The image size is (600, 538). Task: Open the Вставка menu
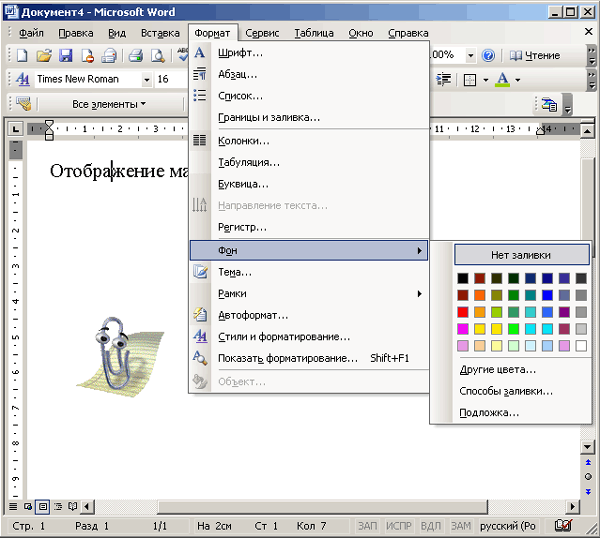160,33
